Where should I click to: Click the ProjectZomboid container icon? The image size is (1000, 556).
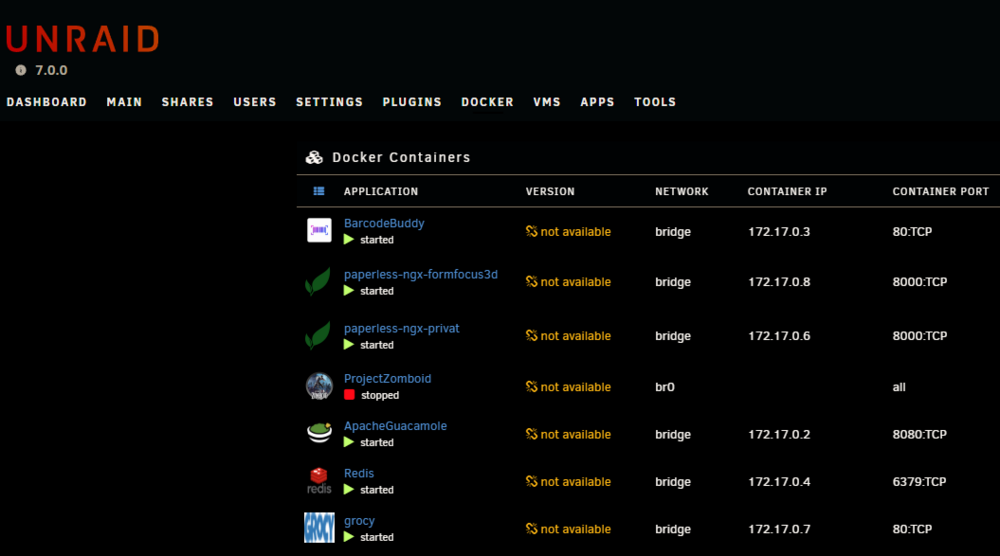(x=319, y=386)
